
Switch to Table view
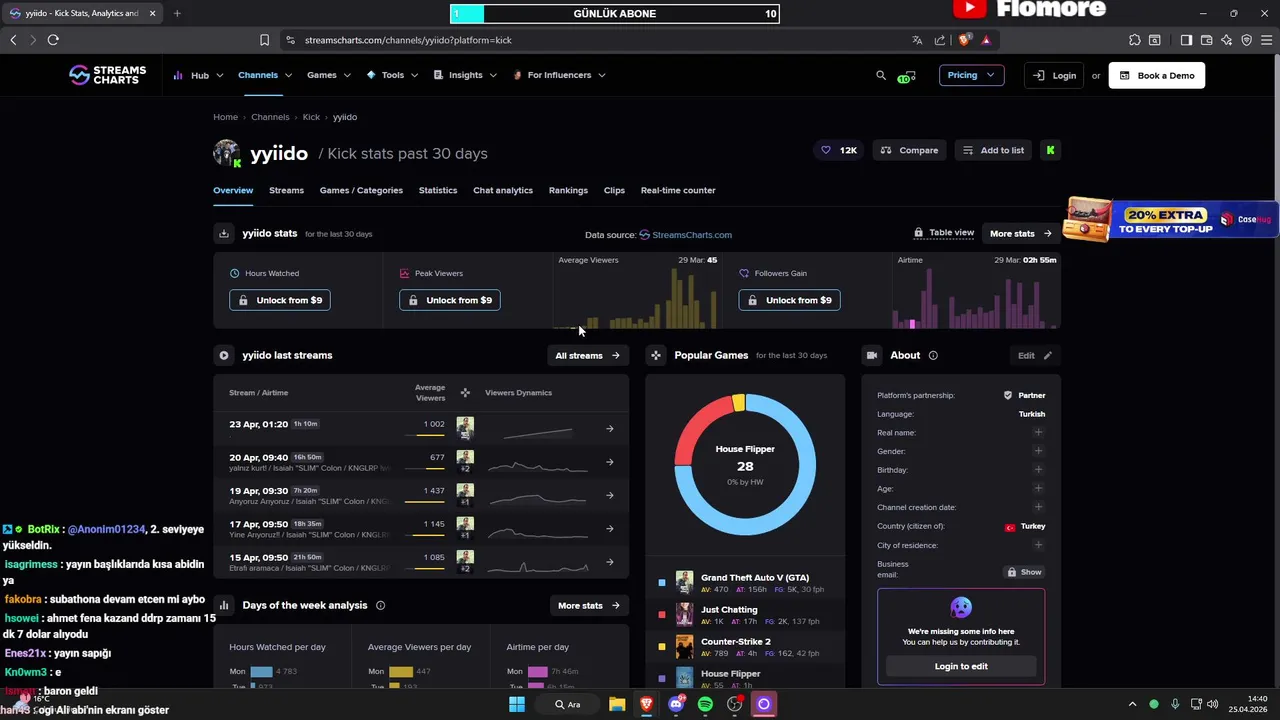(944, 233)
